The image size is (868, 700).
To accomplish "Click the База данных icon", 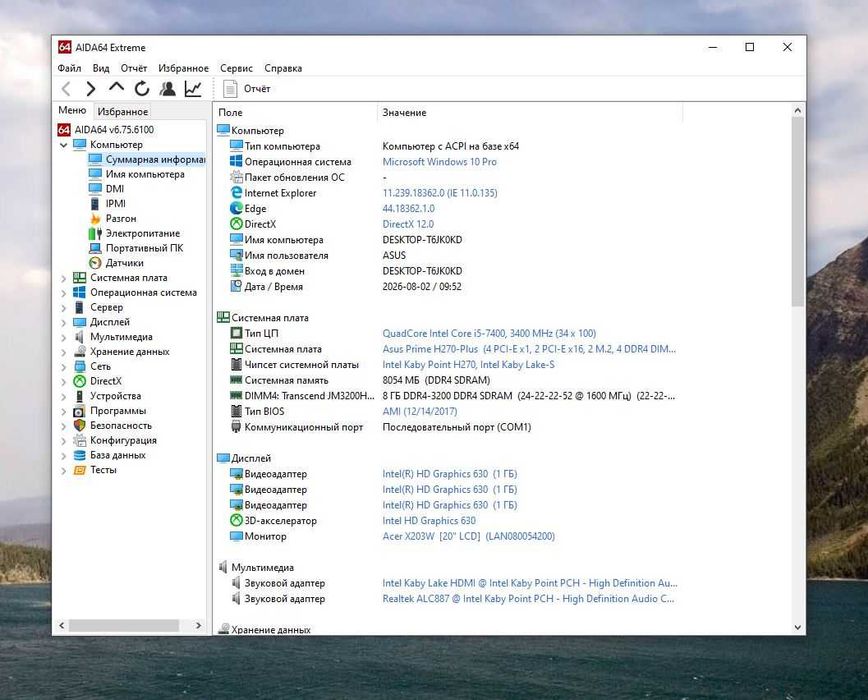I will pyautogui.click(x=80, y=455).
